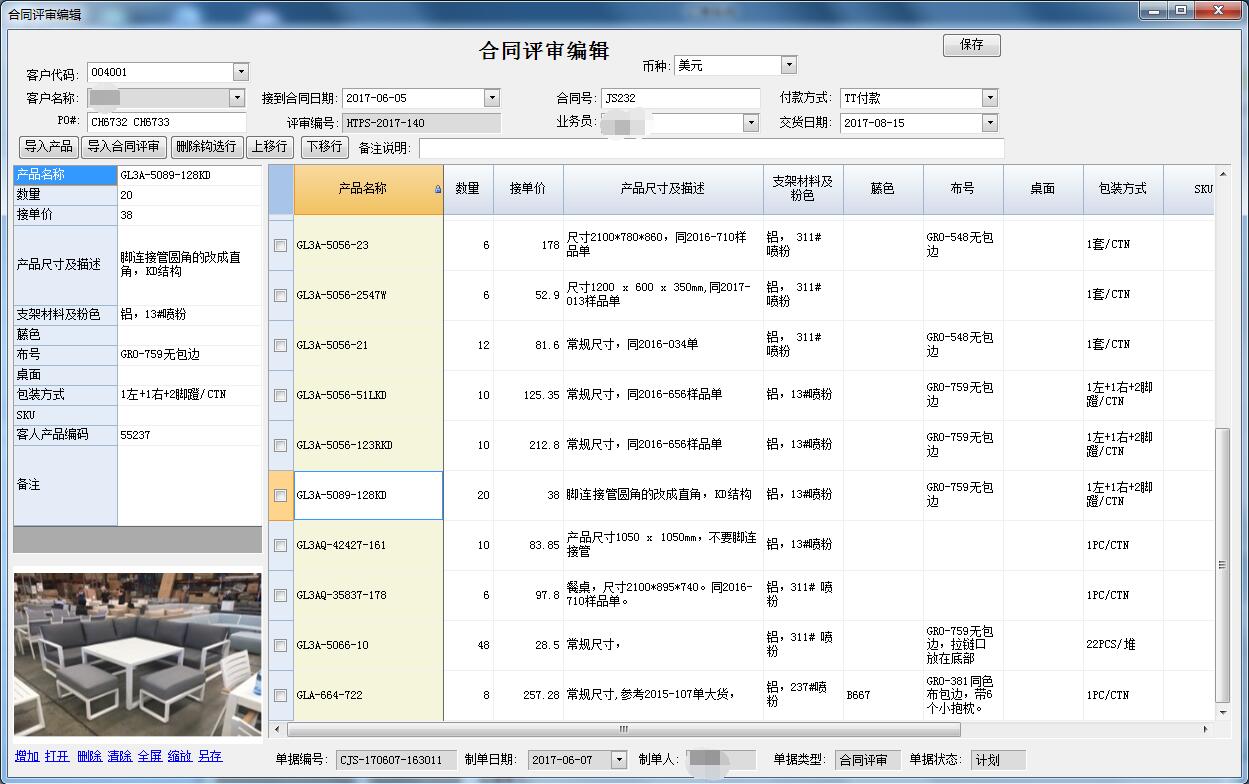Click the 删除钩选行 button
Image resolution: width=1249 pixels, height=784 pixels.
point(206,147)
